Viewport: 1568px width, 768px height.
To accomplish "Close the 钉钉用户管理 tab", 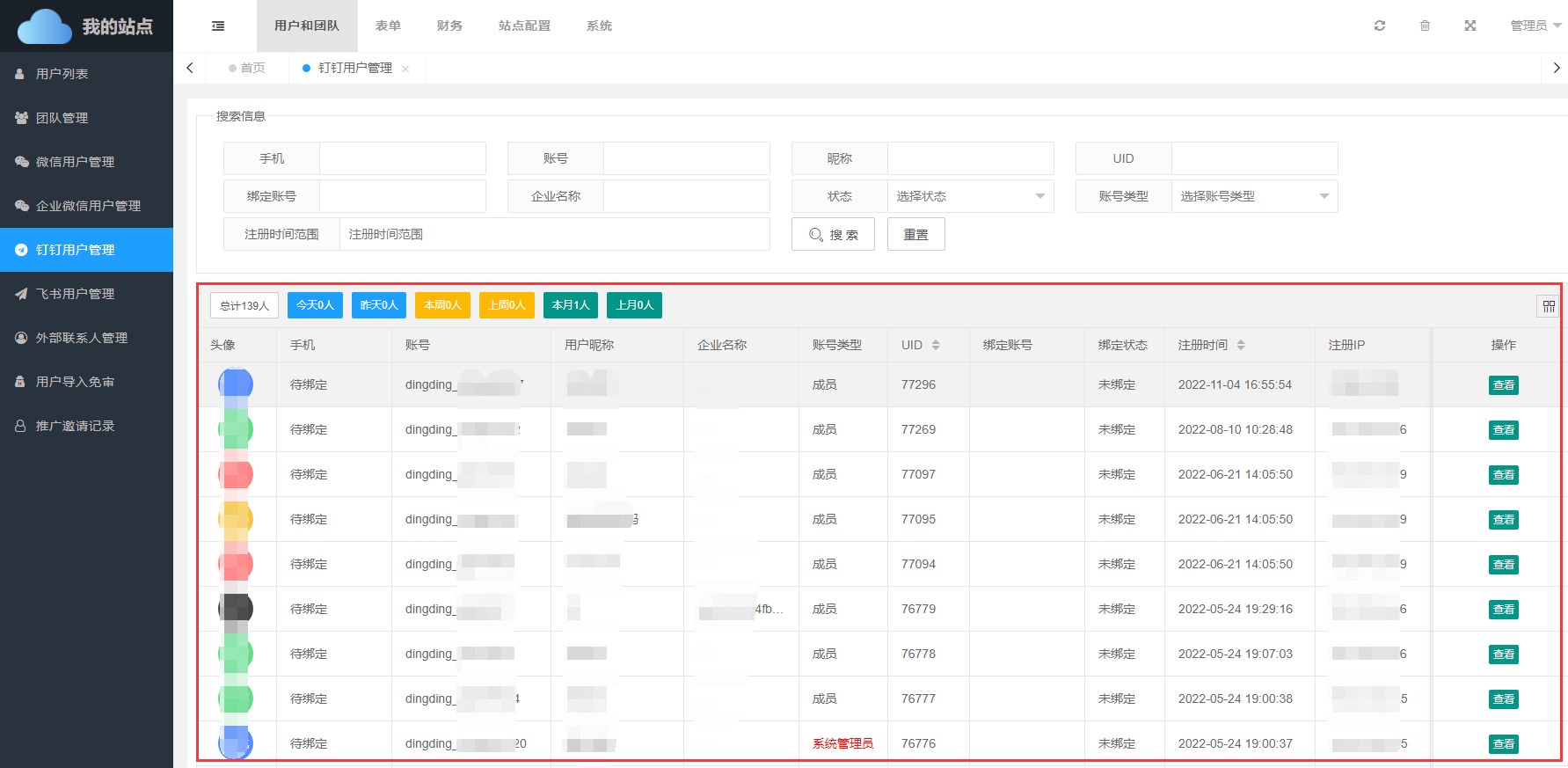I will (405, 69).
